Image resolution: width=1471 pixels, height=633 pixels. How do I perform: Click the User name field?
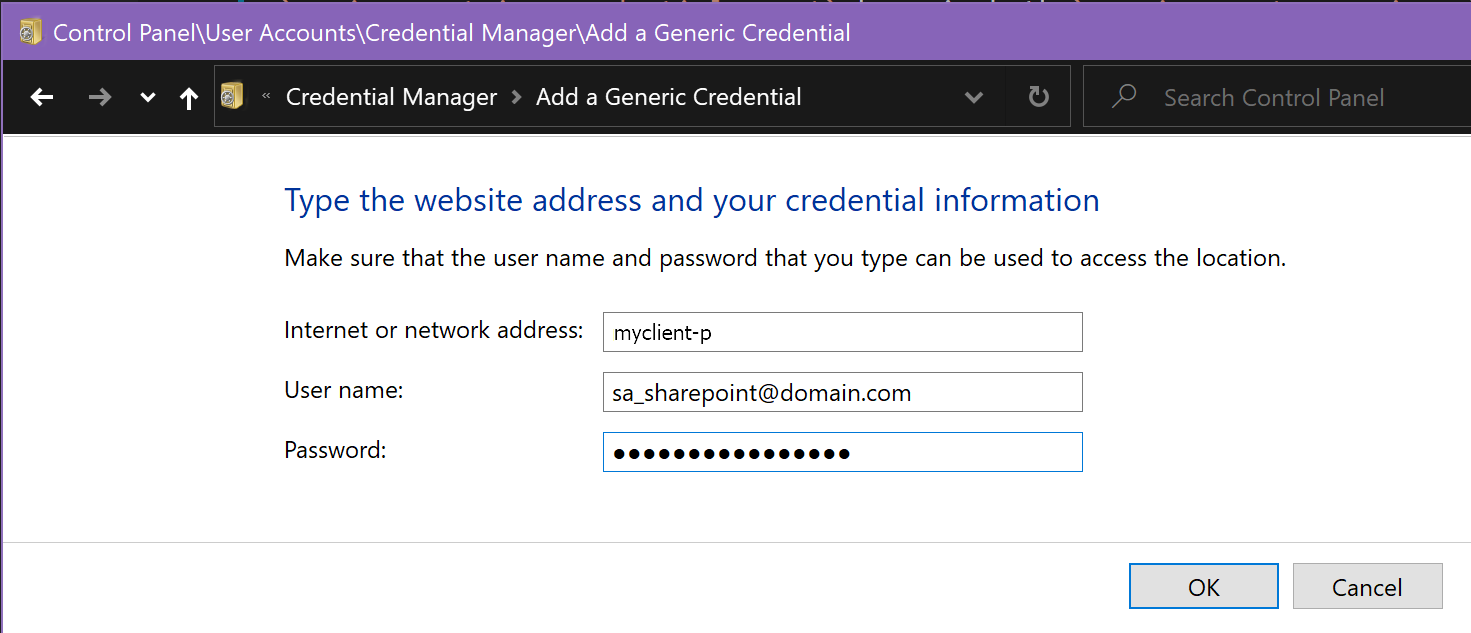843,392
